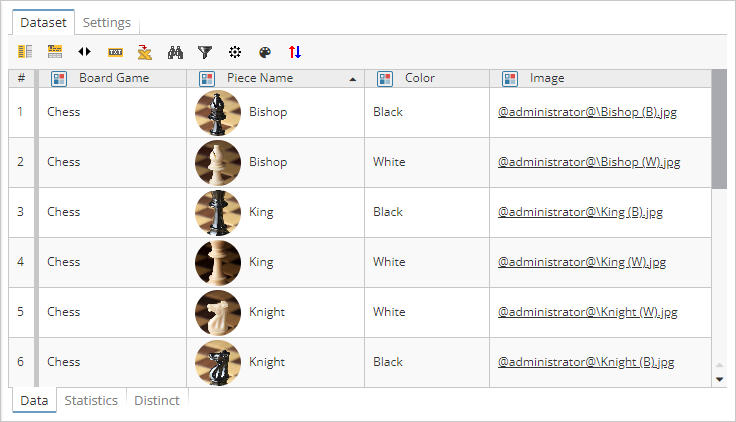This screenshot has width=736, height=422.
Task: Switch to the Dataset tab
Action: [x=43, y=23]
